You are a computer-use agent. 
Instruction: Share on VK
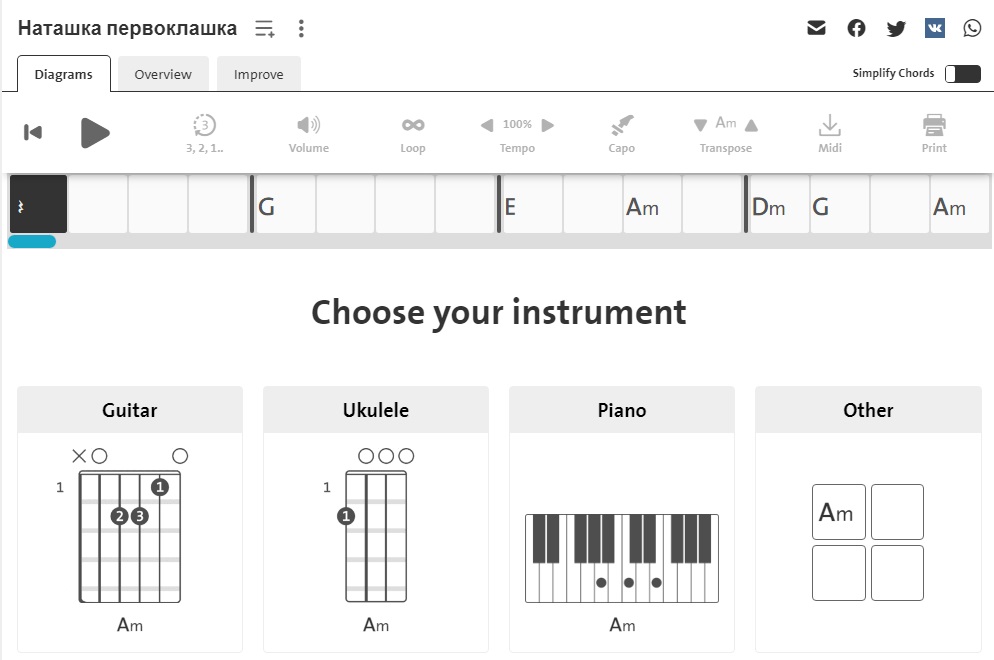click(x=934, y=28)
